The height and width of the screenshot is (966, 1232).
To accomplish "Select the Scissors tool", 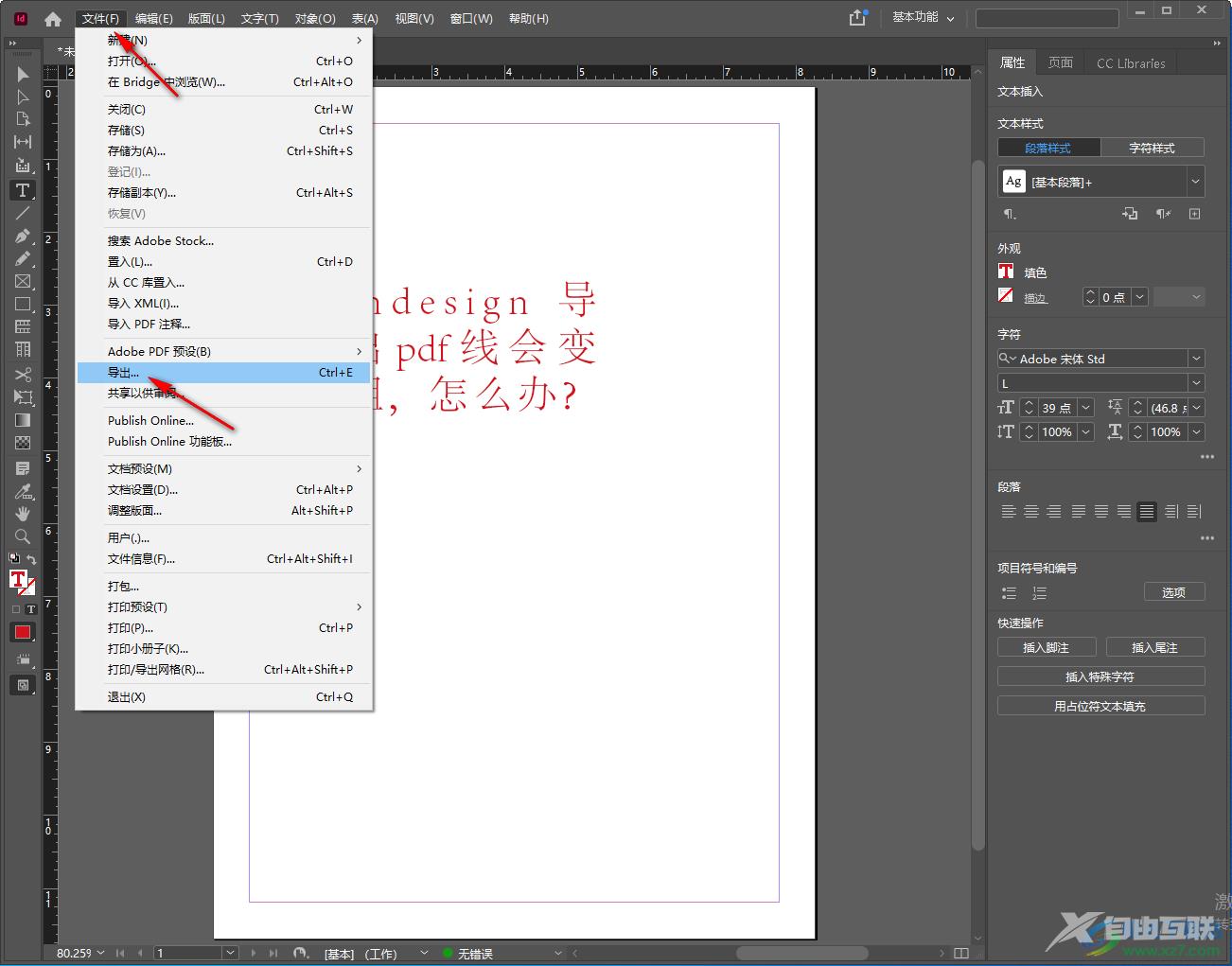I will click(x=23, y=374).
